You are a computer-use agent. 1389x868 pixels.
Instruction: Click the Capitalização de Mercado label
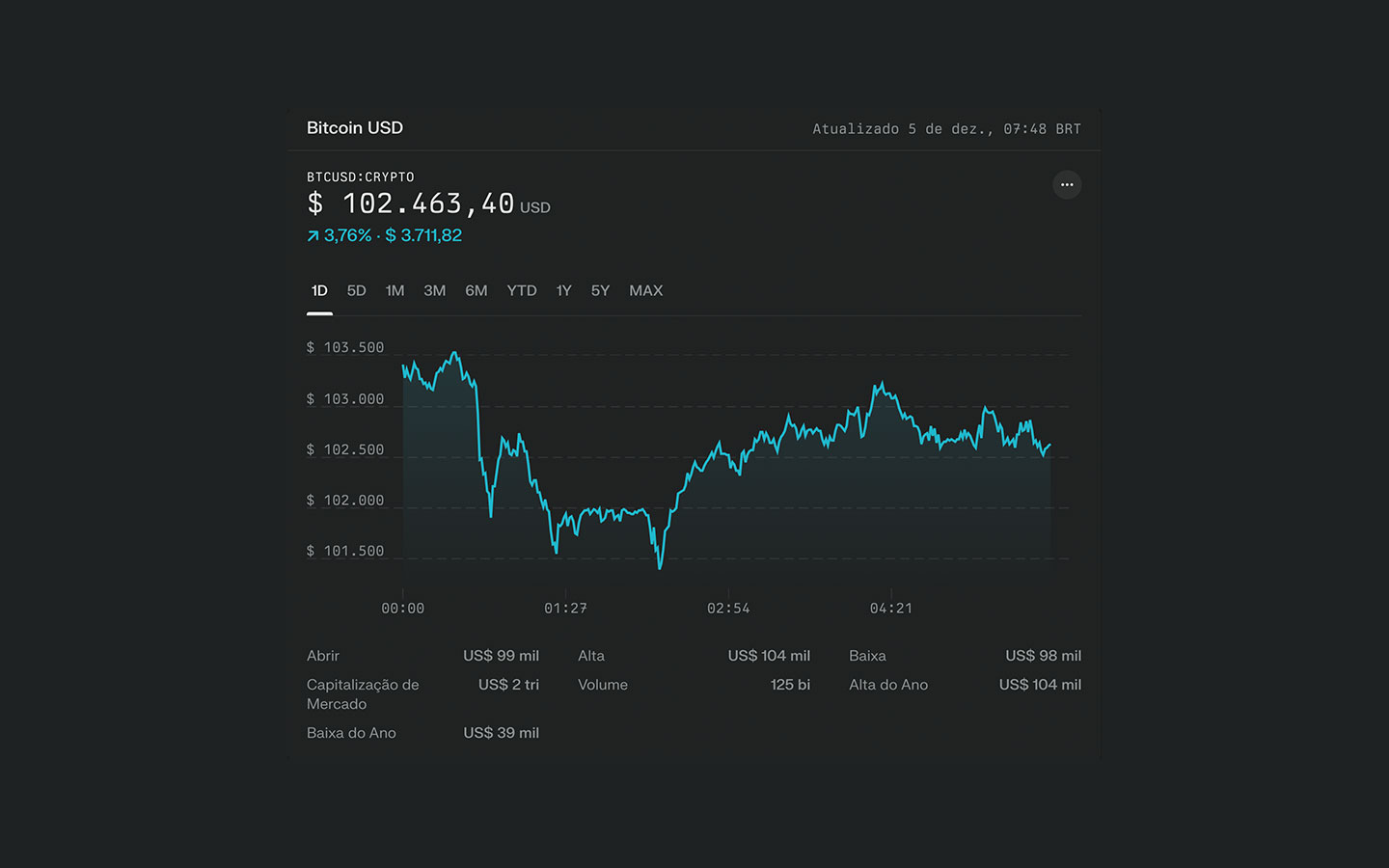[x=363, y=694]
